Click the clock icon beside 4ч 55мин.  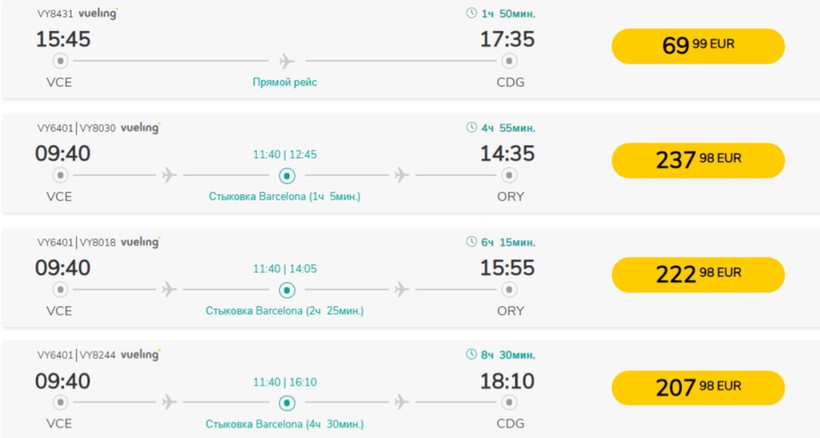(x=472, y=128)
